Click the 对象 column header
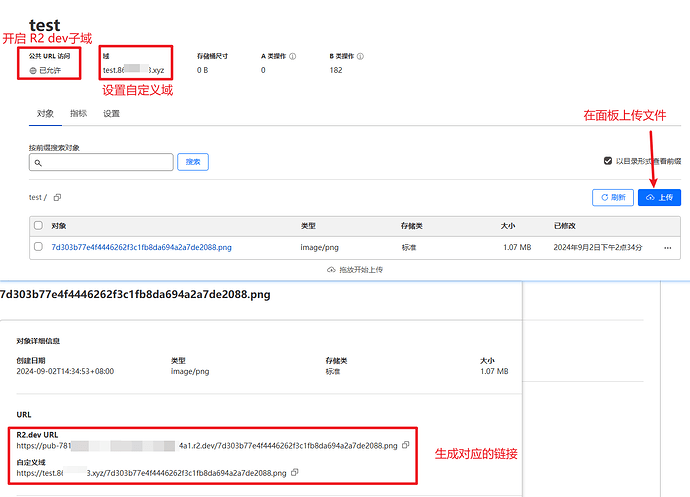The image size is (690, 497). click(x=59, y=226)
